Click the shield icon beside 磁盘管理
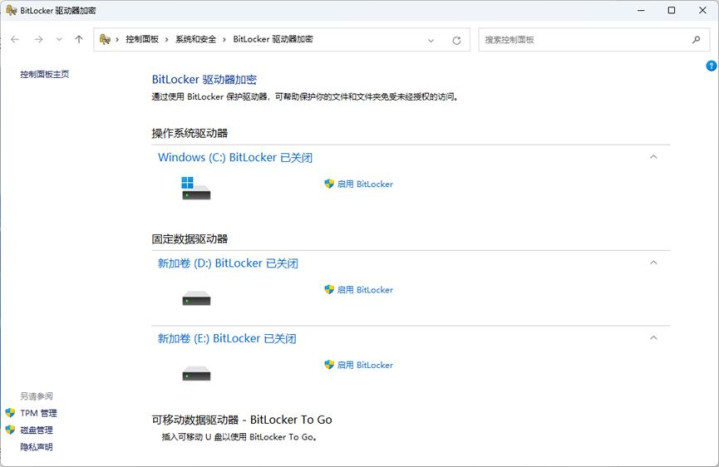Viewport: 719px width, 467px height. click(x=10, y=430)
